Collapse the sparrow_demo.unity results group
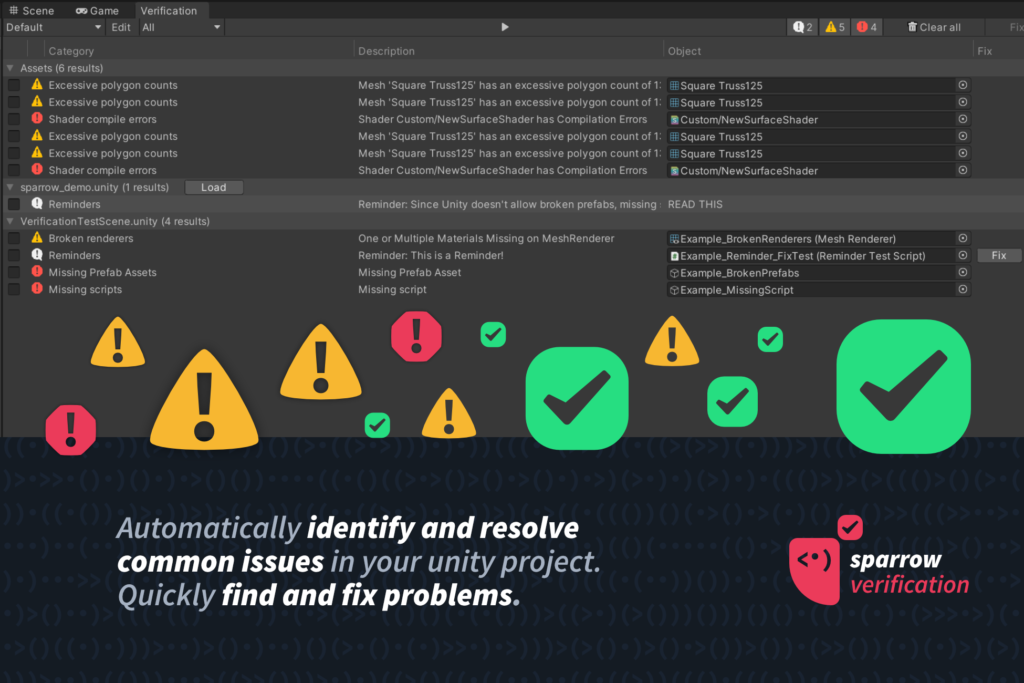The image size is (1024, 683). (x=10, y=187)
